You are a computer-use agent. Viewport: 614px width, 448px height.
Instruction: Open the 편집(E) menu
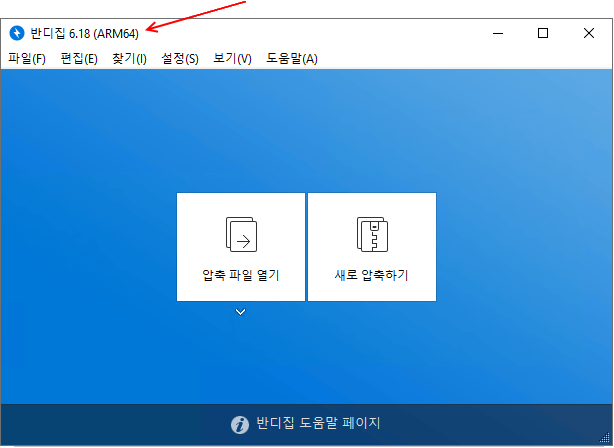click(x=79, y=59)
